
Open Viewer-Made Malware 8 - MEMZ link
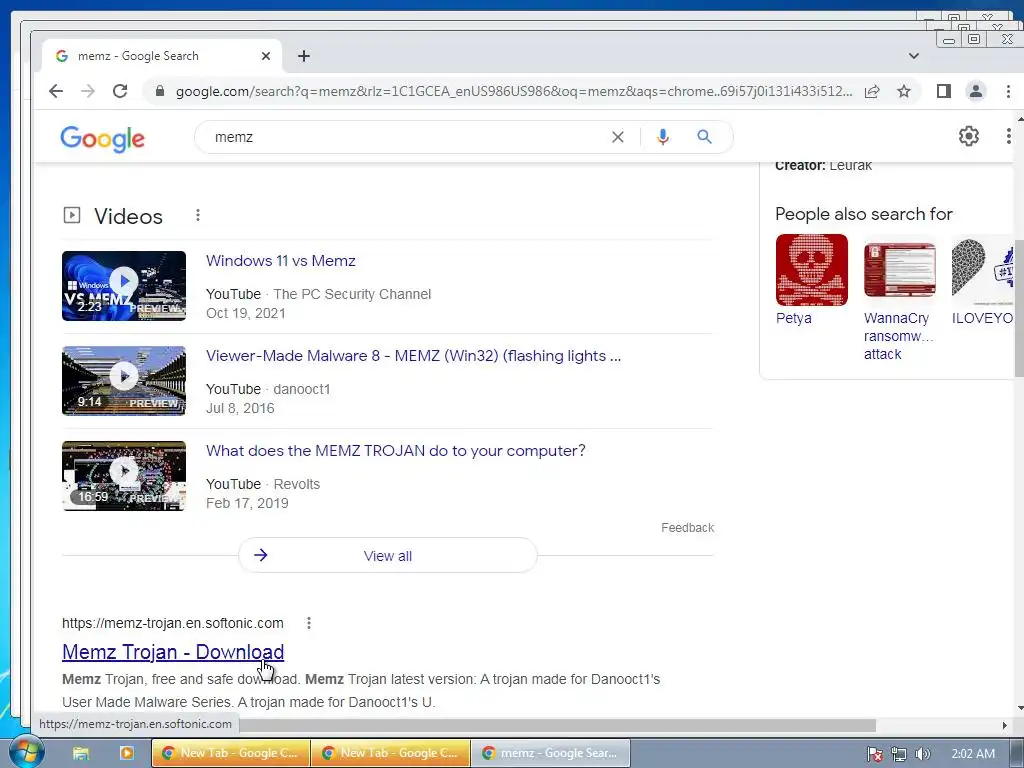point(413,356)
